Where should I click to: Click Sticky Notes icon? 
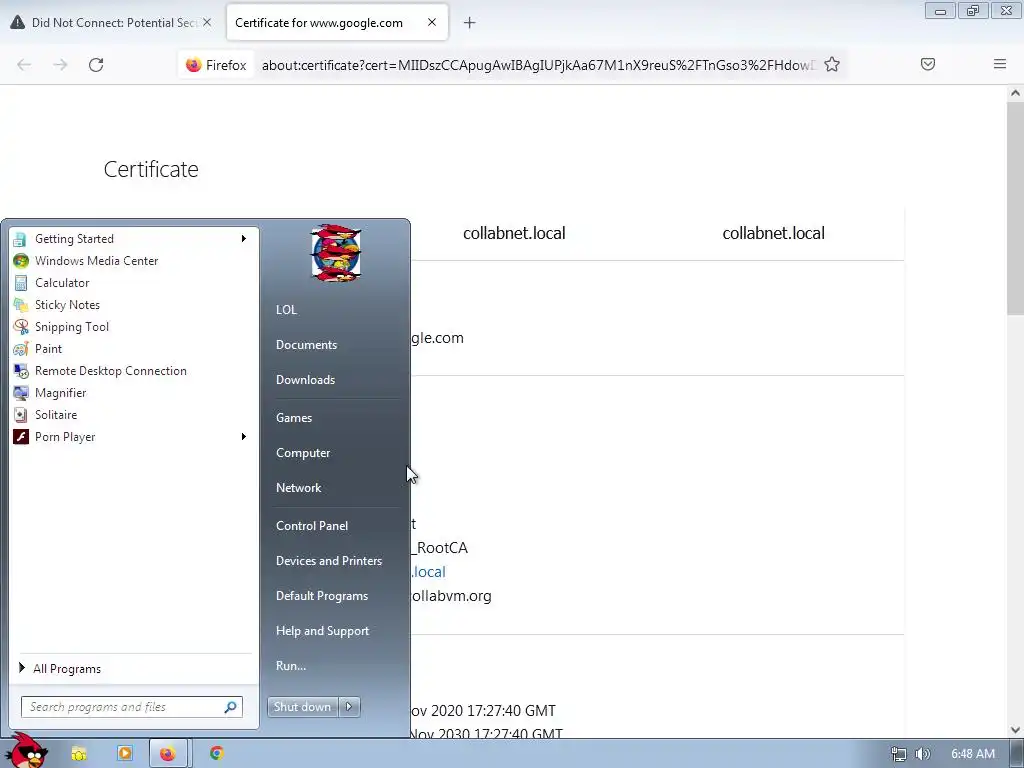point(21,305)
